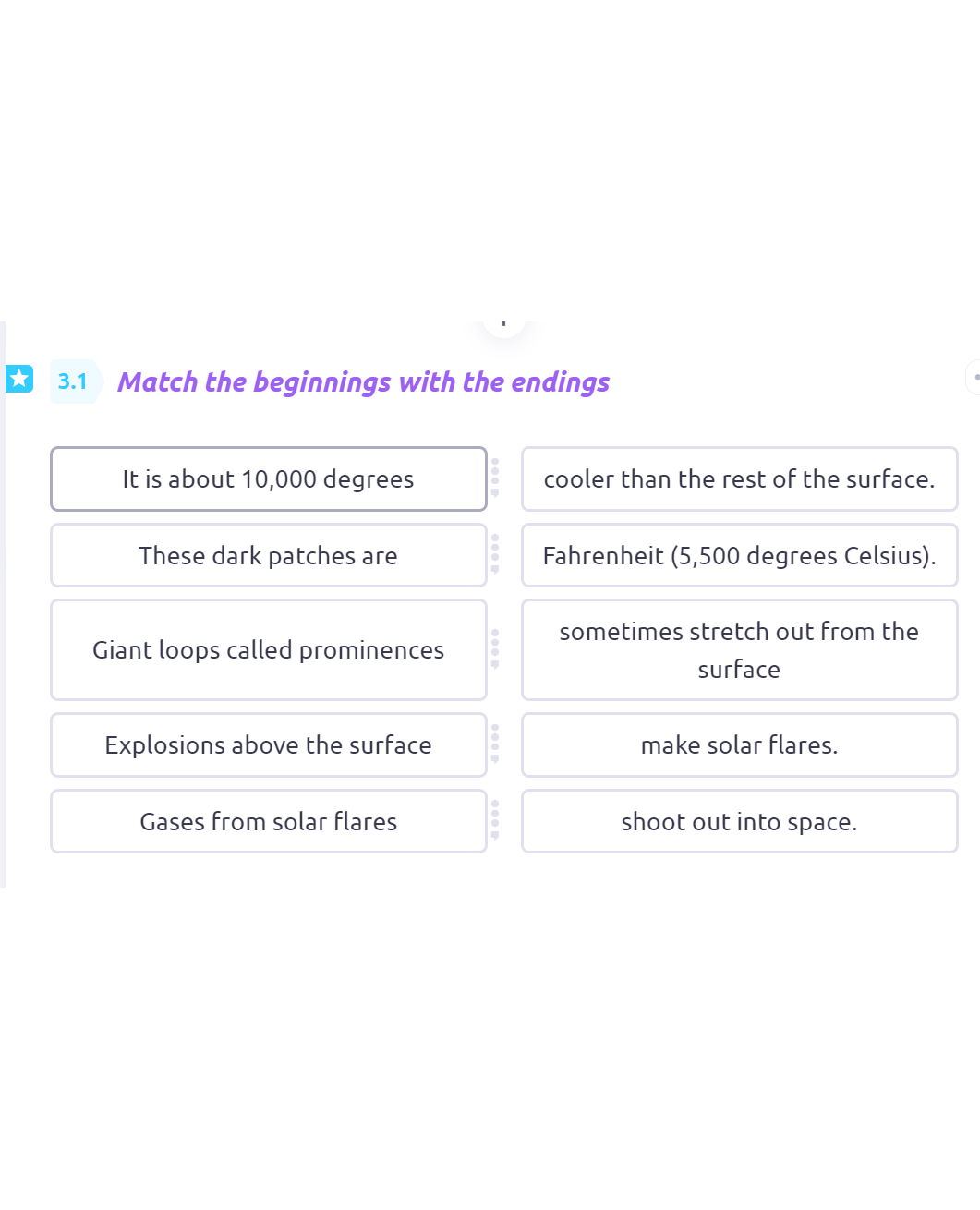Click connector dots beside "Explosions above the surface"

click(495, 744)
